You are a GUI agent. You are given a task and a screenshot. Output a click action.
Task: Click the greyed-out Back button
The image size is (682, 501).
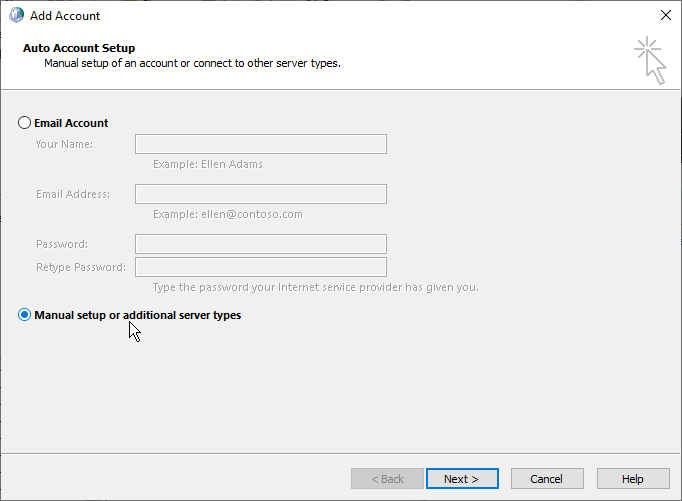(x=387, y=478)
